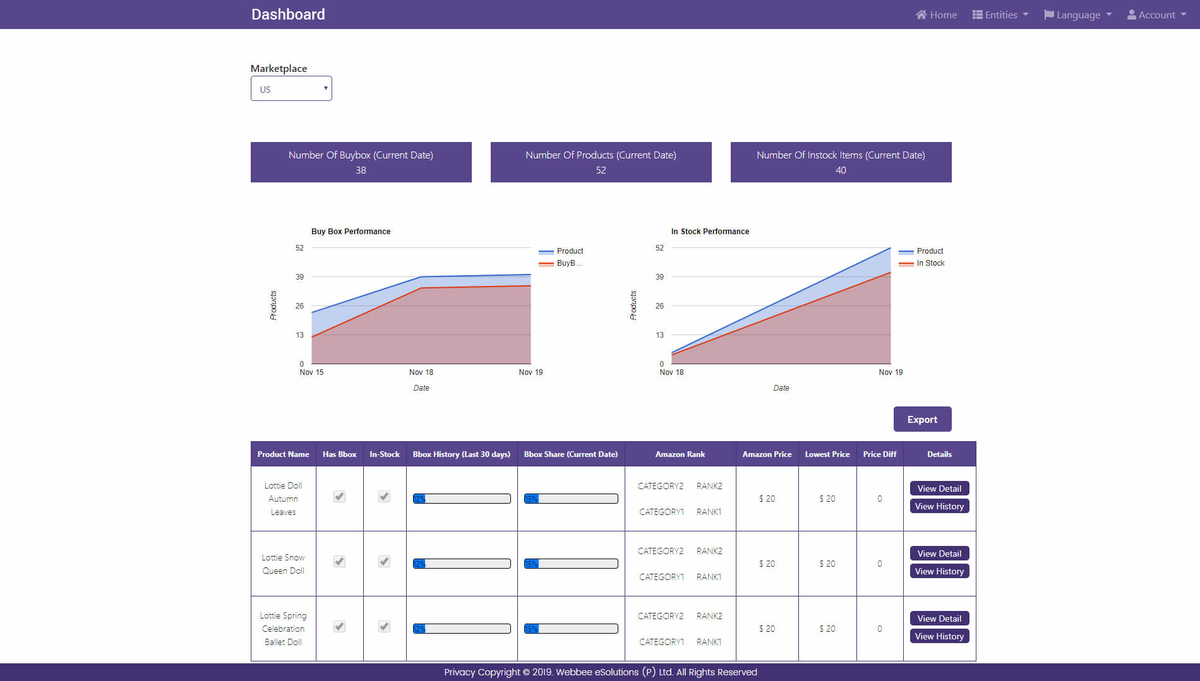The height and width of the screenshot is (681, 1200).
Task: Click the Amazon Rank column header
Action: [x=680, y=454]
